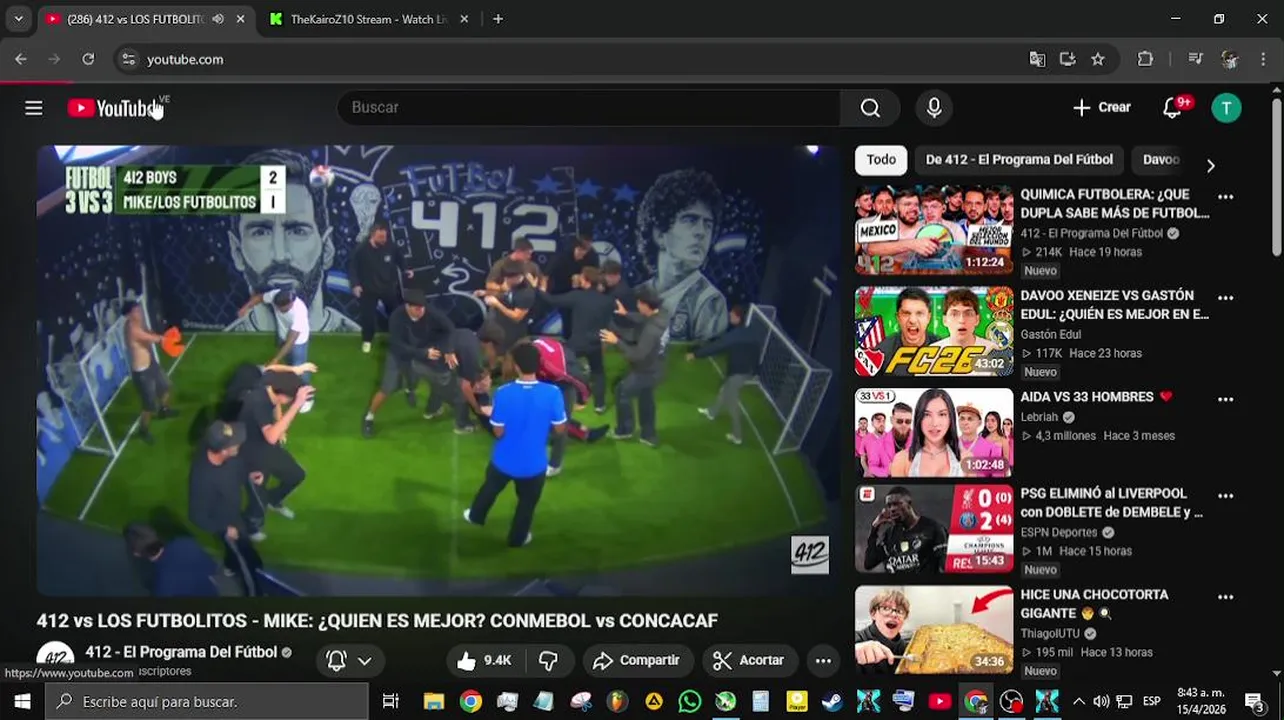This screenshot has height=720, width=1284.
Task: Open options for AIDA VS 33 HOMBRES video
Action: click(x=1226, y=398)
